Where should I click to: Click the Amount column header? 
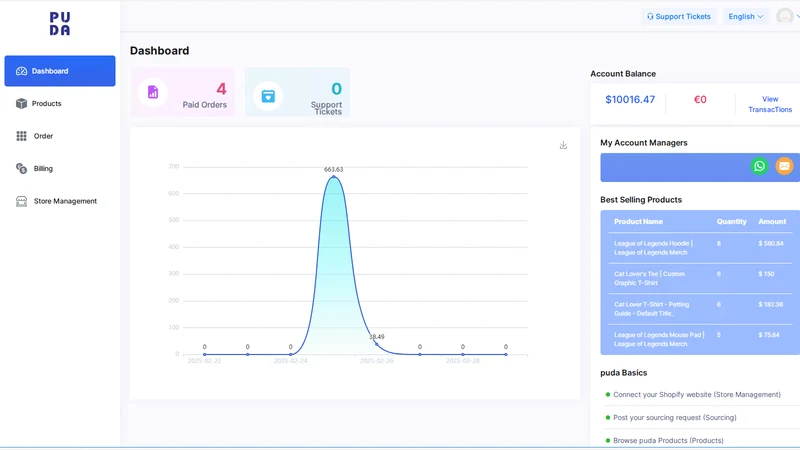point(772,221)
